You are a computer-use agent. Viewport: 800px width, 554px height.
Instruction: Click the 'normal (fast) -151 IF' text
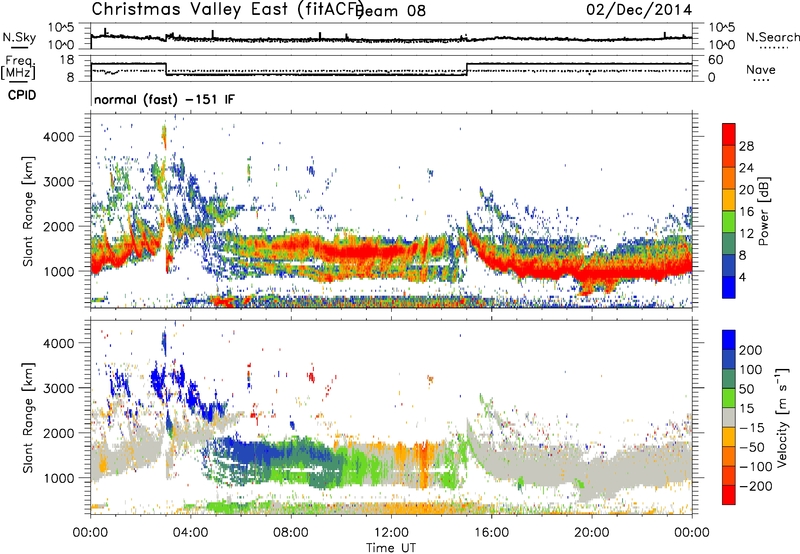click(164, 99)
